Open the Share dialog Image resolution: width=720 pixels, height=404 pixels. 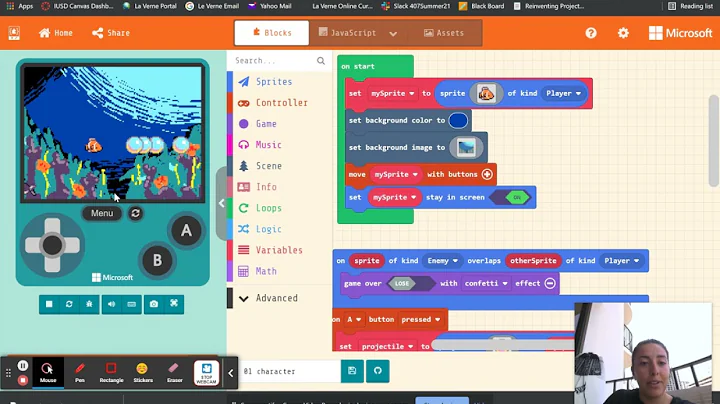coord(111,33)
